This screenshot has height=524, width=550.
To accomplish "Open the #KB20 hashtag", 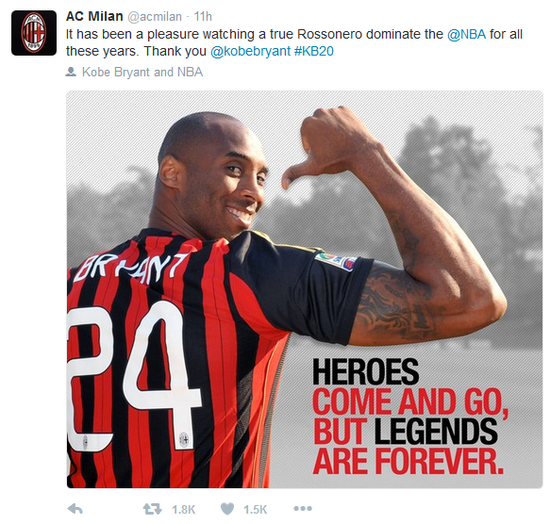I will point(314,51).
